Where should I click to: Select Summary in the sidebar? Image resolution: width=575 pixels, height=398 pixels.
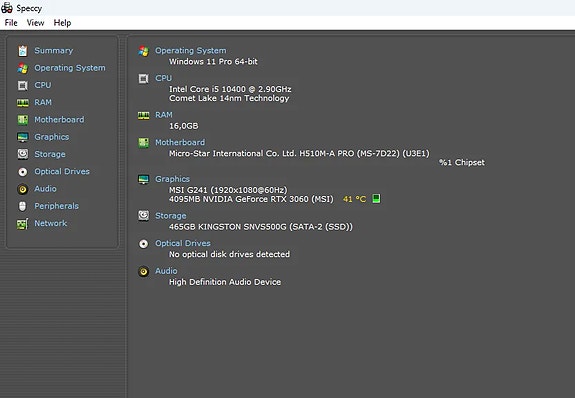tap(54, 51)
